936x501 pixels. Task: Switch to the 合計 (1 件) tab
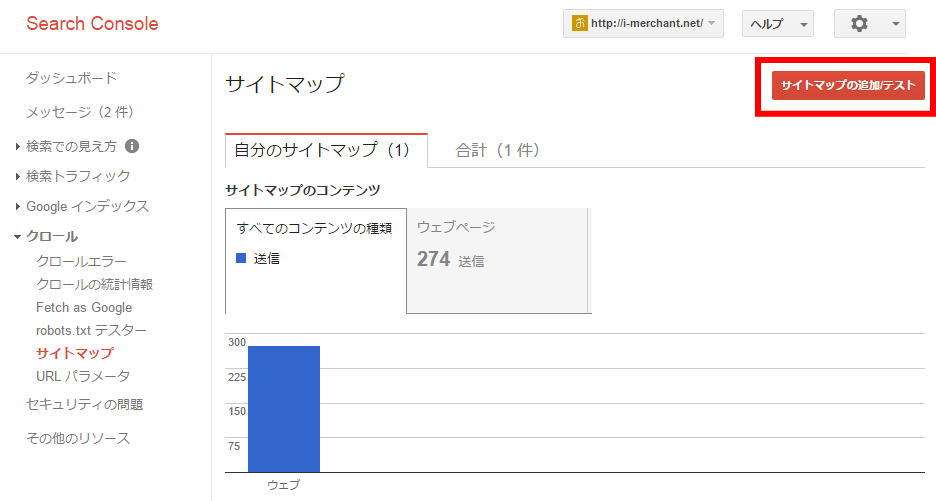pyautogui.click(x=497, y=150)
